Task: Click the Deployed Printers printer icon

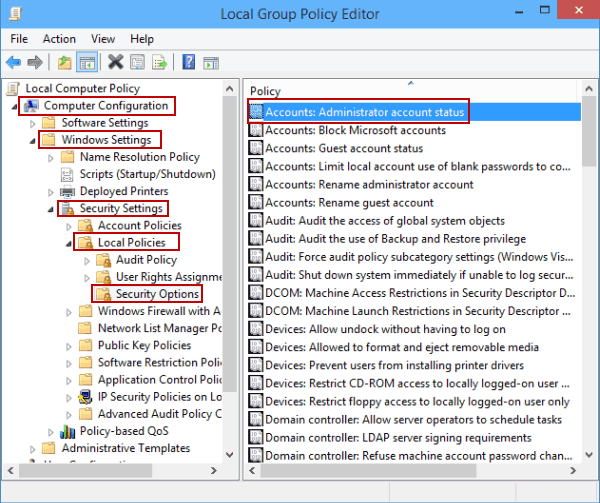Action: pos(67,191)
